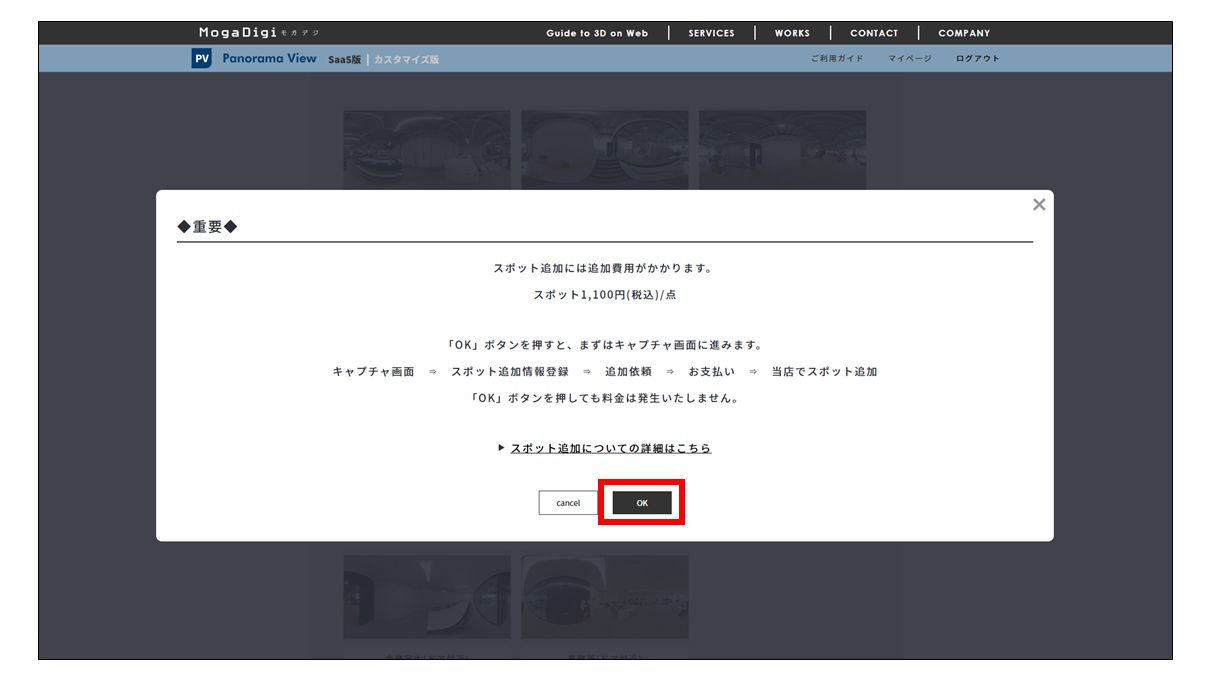Click text スポット追加には追加費用がかかります。
This screenshot has height=680, width=1210.
[603, 268]
